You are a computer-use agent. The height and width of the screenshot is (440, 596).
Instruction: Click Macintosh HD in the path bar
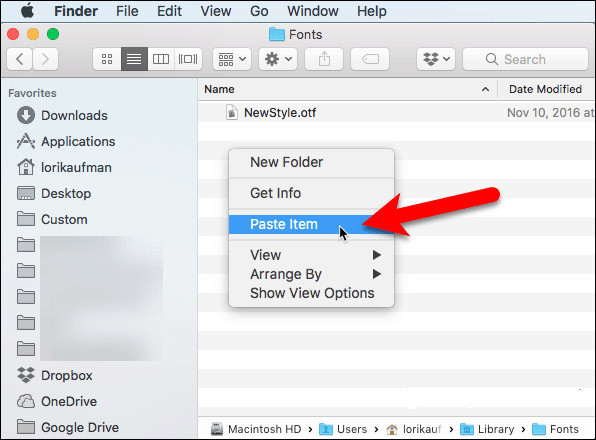[x=256, y=429]
